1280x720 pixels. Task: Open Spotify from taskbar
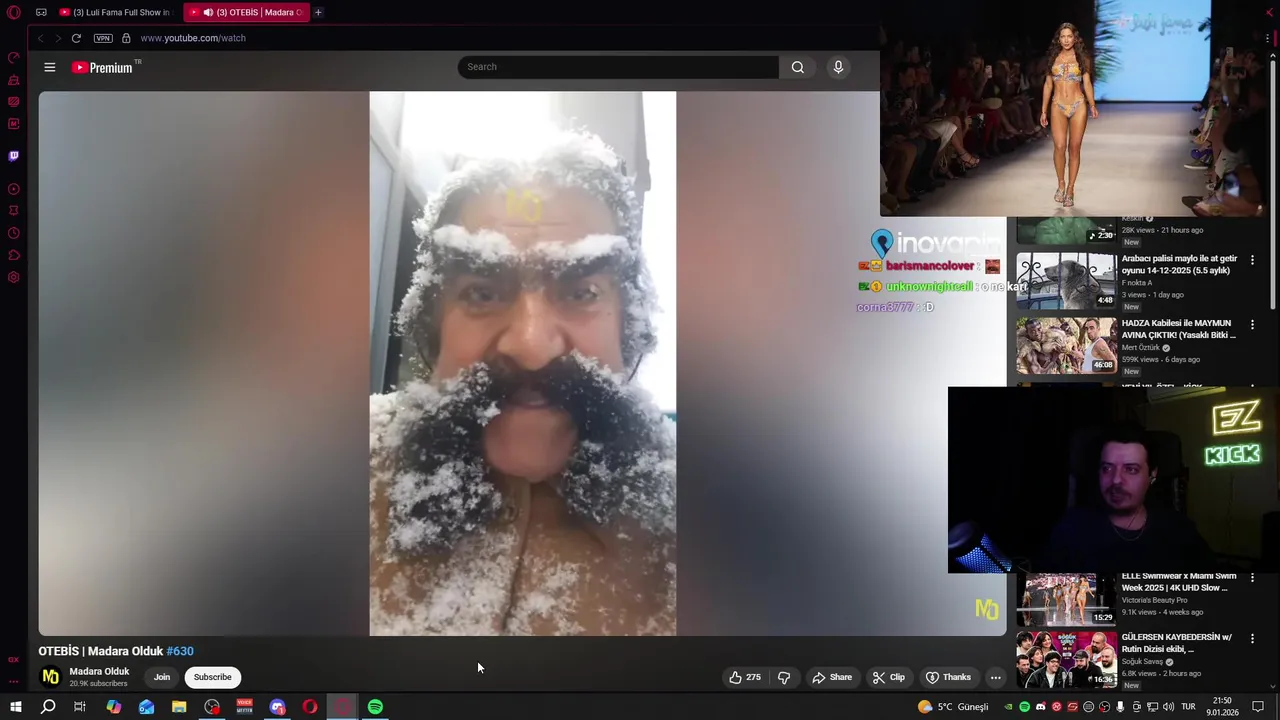[375, 707]
